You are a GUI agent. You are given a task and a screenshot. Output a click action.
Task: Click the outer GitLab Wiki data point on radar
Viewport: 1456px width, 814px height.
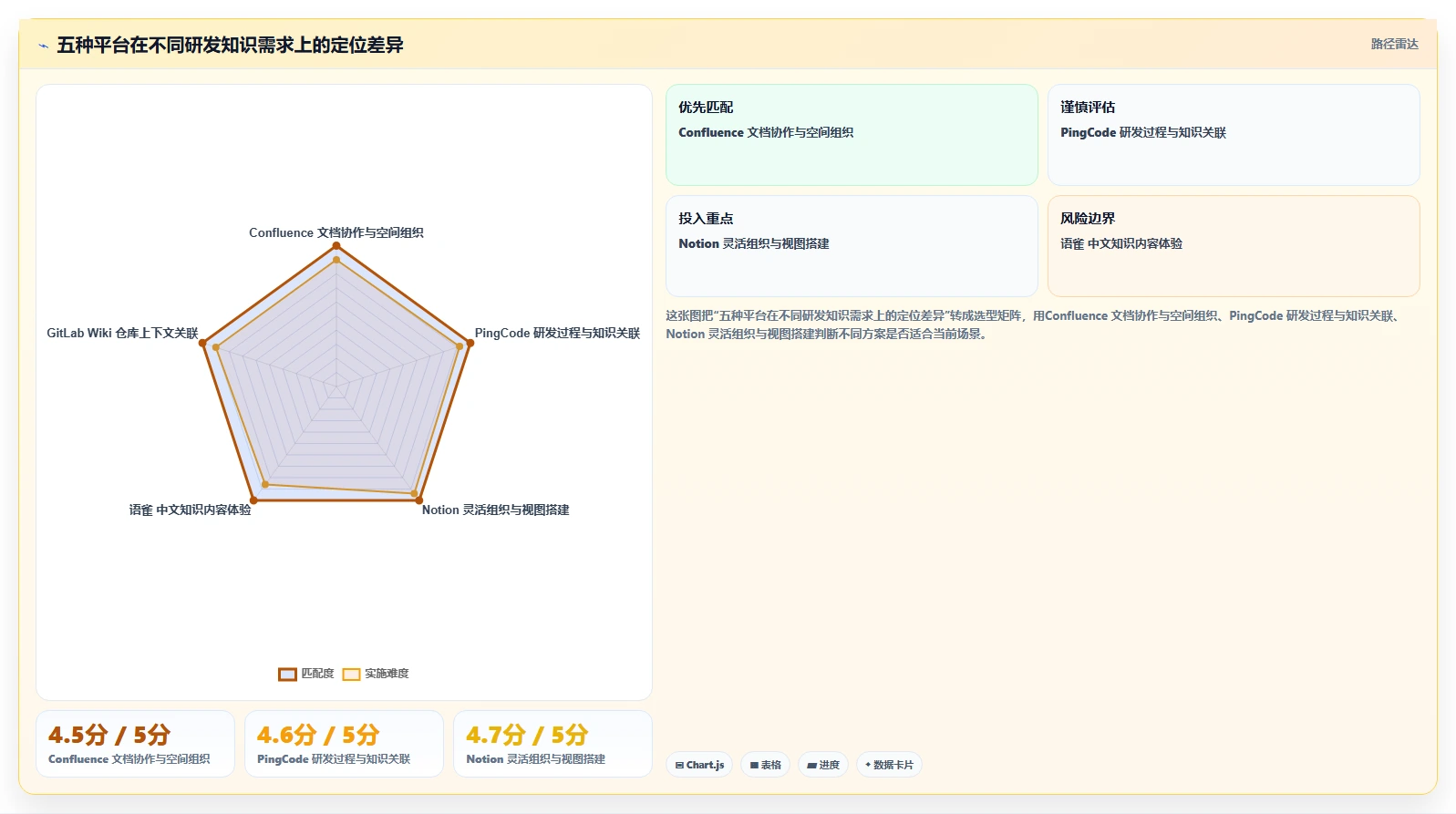pos(203,344)
